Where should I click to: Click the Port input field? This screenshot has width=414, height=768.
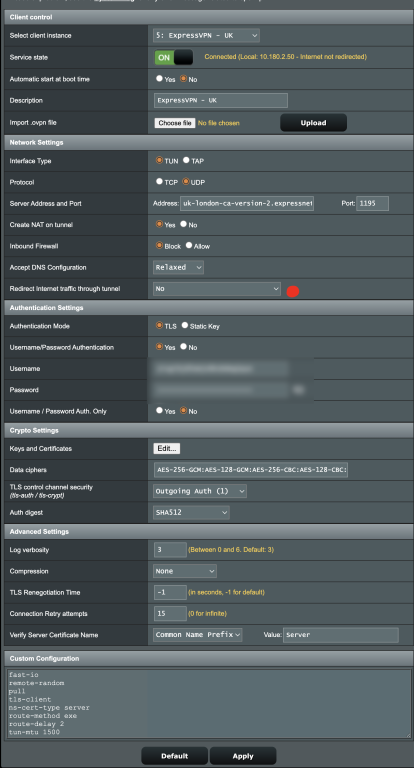pos(372,203)
